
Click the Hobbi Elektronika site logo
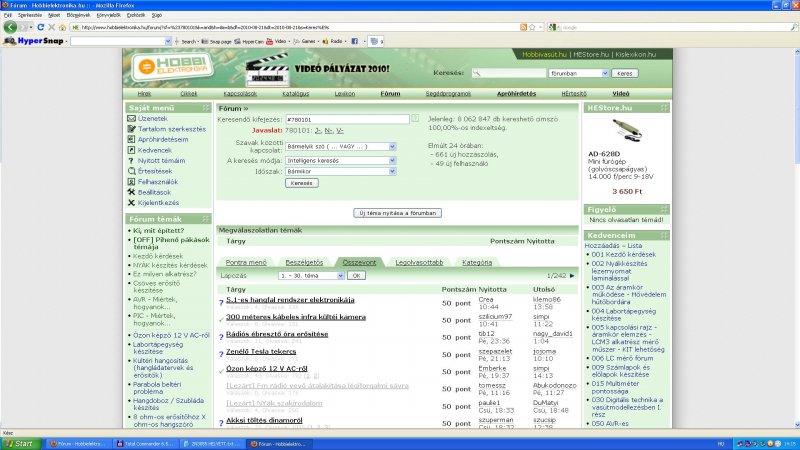click(x=172, y=66)
